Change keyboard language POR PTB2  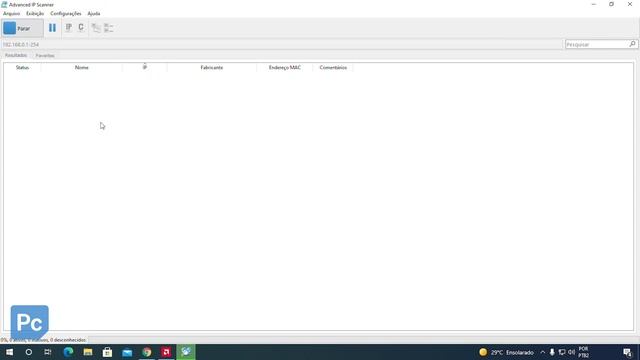point(583,352)
